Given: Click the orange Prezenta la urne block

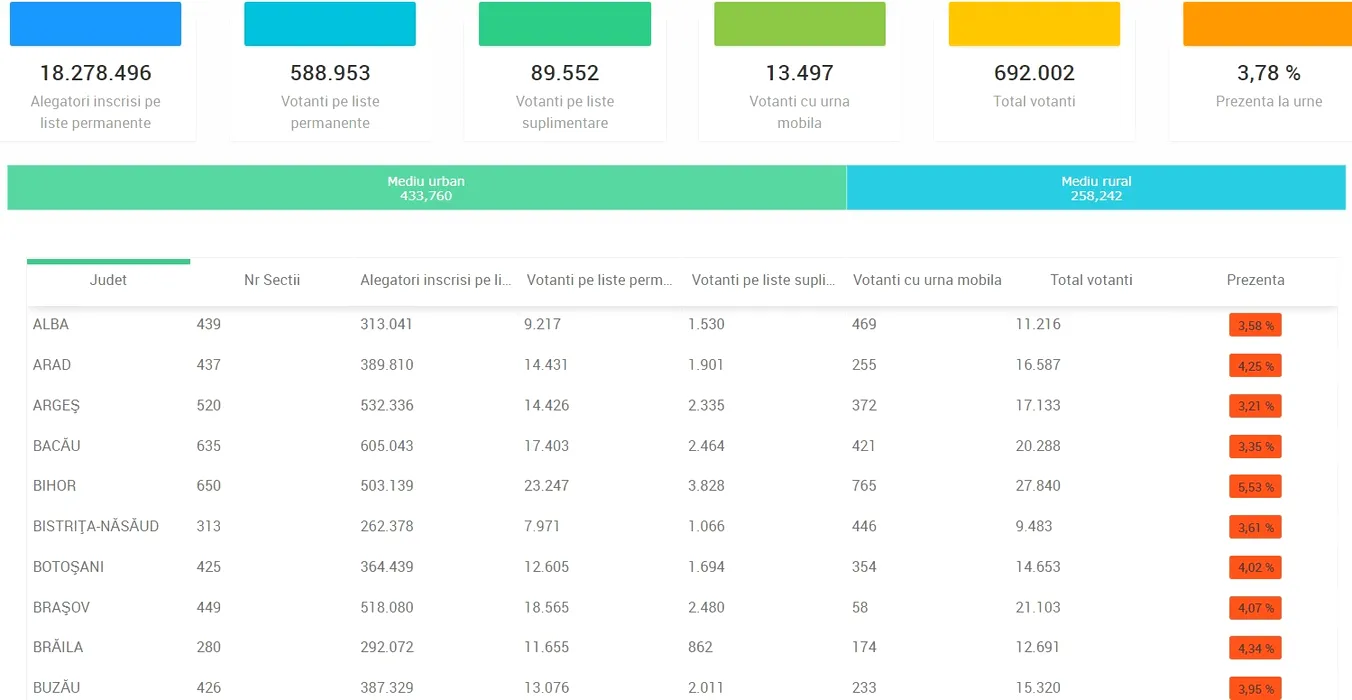Looking at the screenshot, I should (1267, 24).
